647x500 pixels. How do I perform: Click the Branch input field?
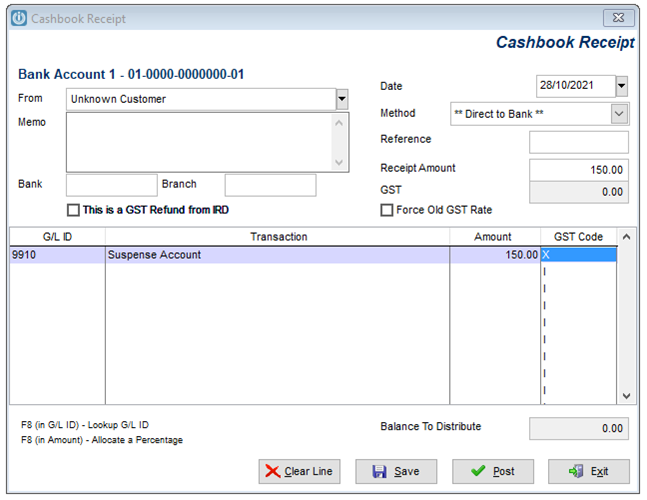coord(270,185)
